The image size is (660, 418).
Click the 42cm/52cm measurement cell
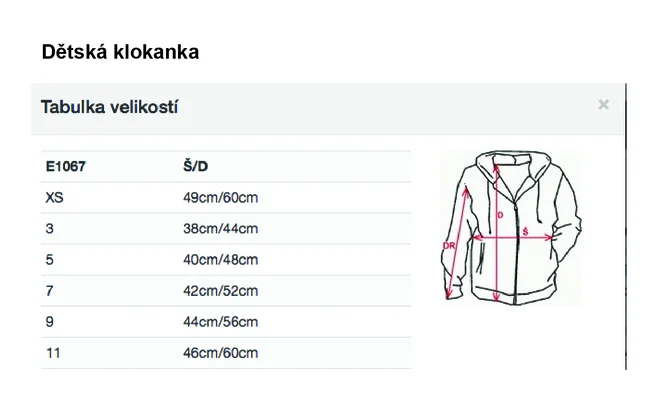click(221, 291)
